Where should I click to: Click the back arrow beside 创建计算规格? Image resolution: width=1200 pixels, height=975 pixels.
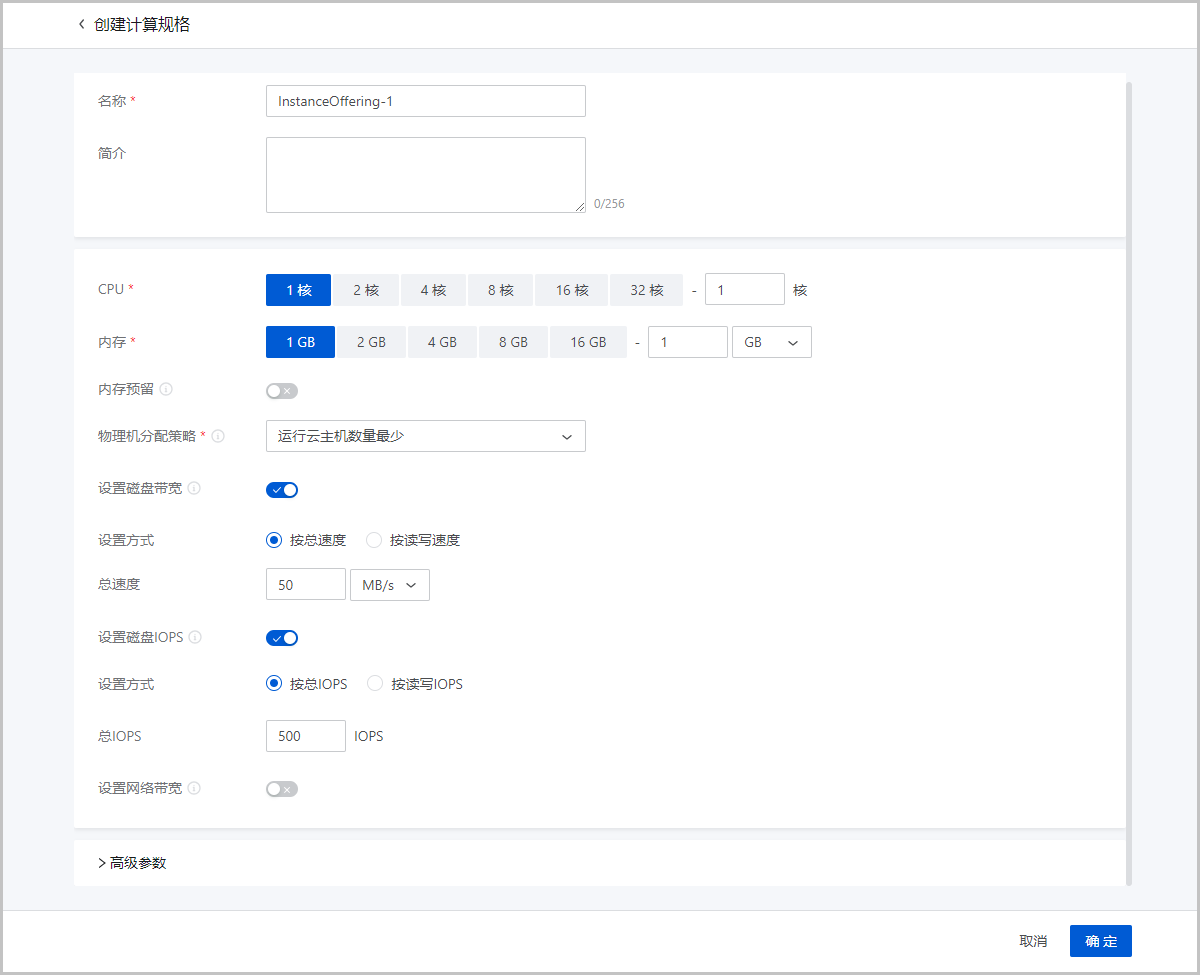(81, 25)
